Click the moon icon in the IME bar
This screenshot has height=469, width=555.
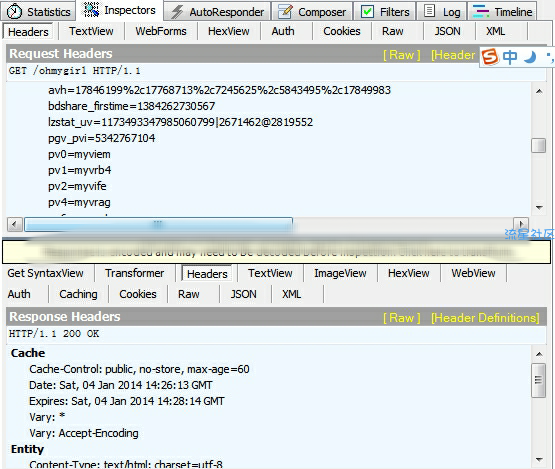(530, 57)
